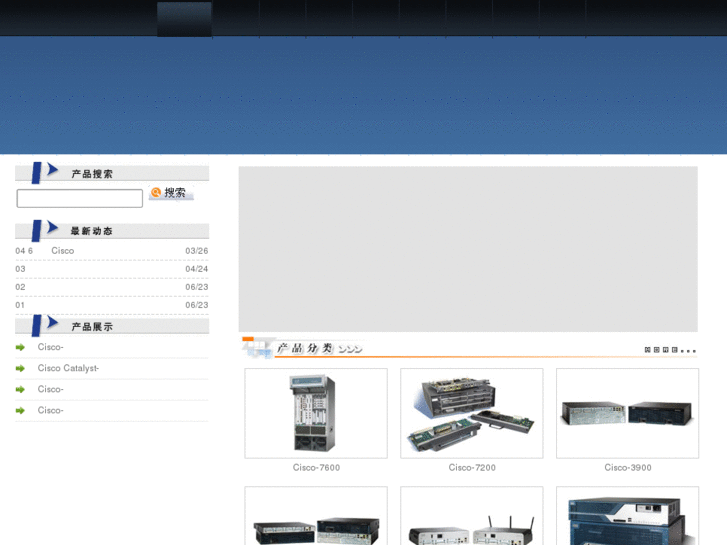This screenshot has width=727, height=545.
Task: Open the Cisco-3900 product thumbnail
Action: (627, 413)
